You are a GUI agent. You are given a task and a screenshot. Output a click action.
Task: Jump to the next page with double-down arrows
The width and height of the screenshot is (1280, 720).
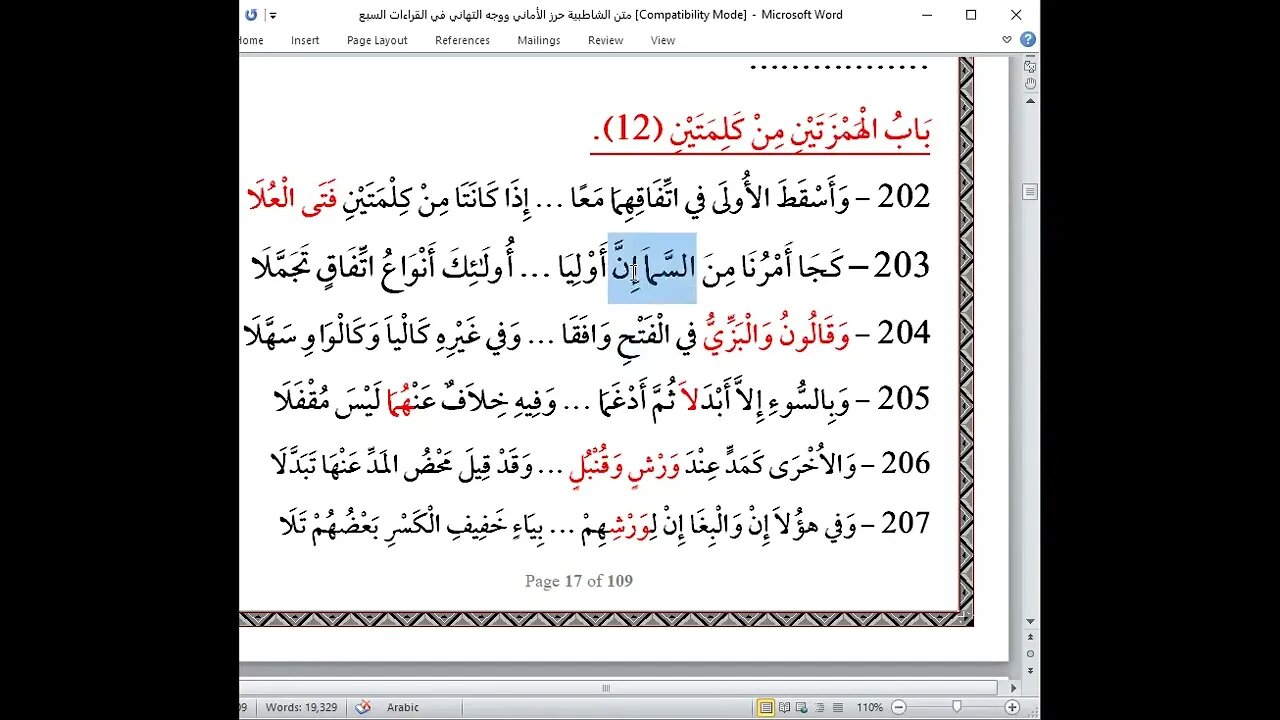1030,670
